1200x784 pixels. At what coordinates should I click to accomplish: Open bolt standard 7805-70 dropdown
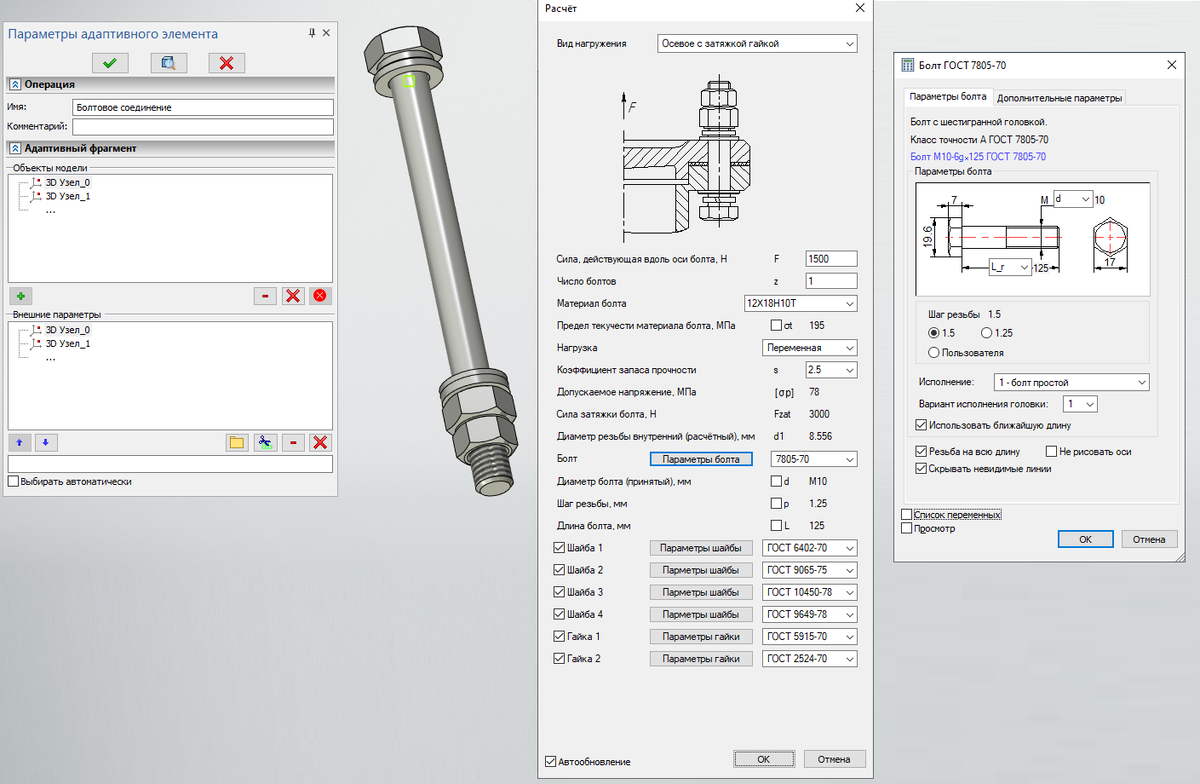814,459
